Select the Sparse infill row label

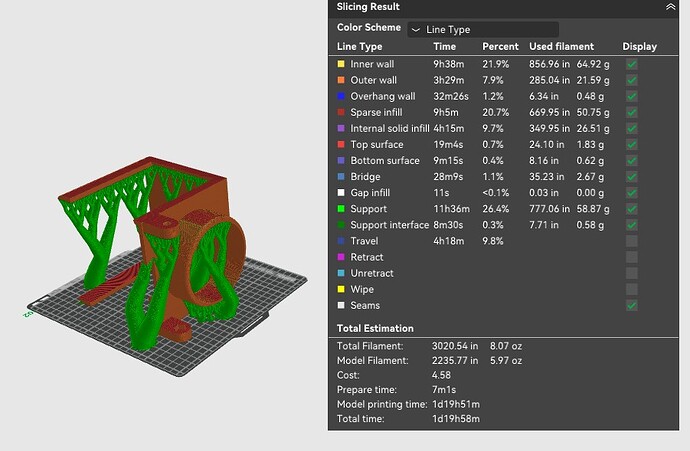[x=376, y=112]
